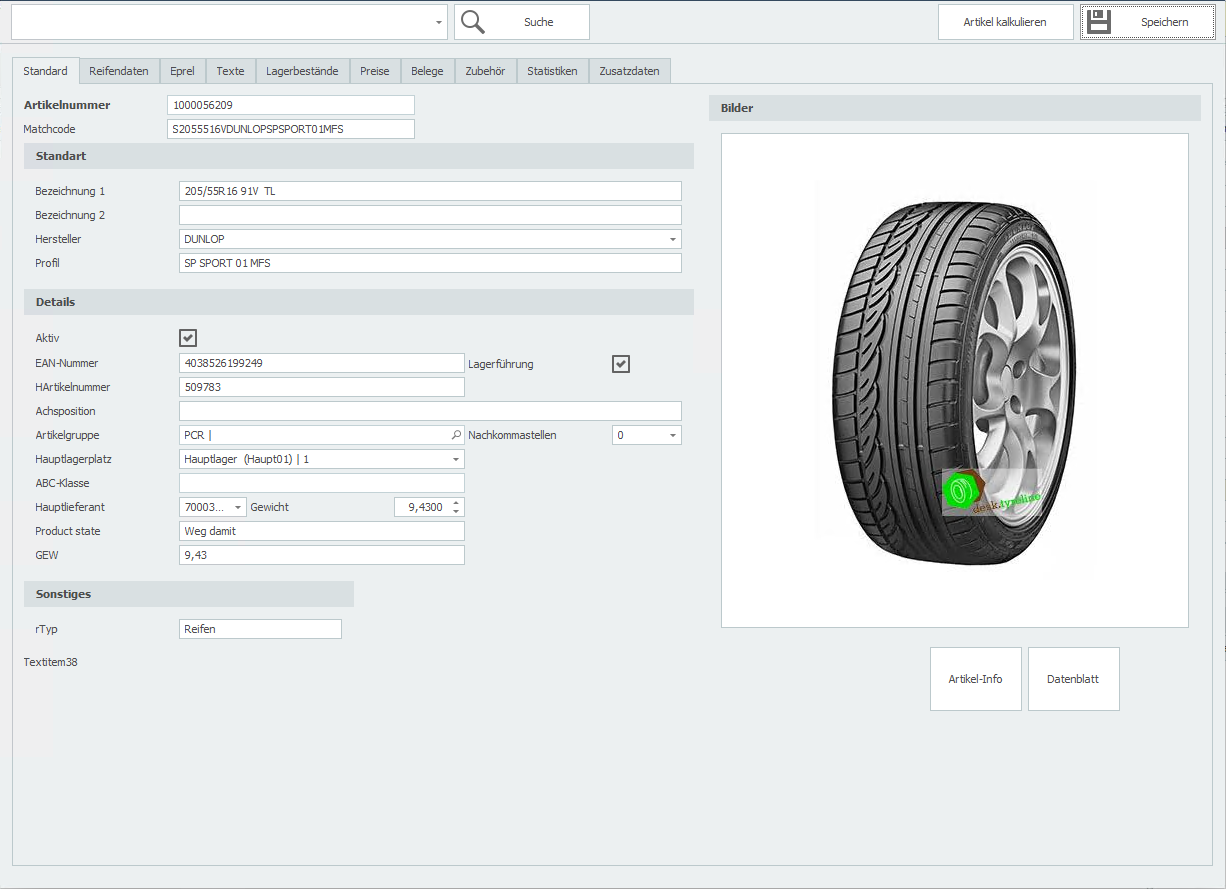Switch to the Reifendaten tab
Image resolution: width=1226 pixels, height=889 pixels.
(119, 71)
